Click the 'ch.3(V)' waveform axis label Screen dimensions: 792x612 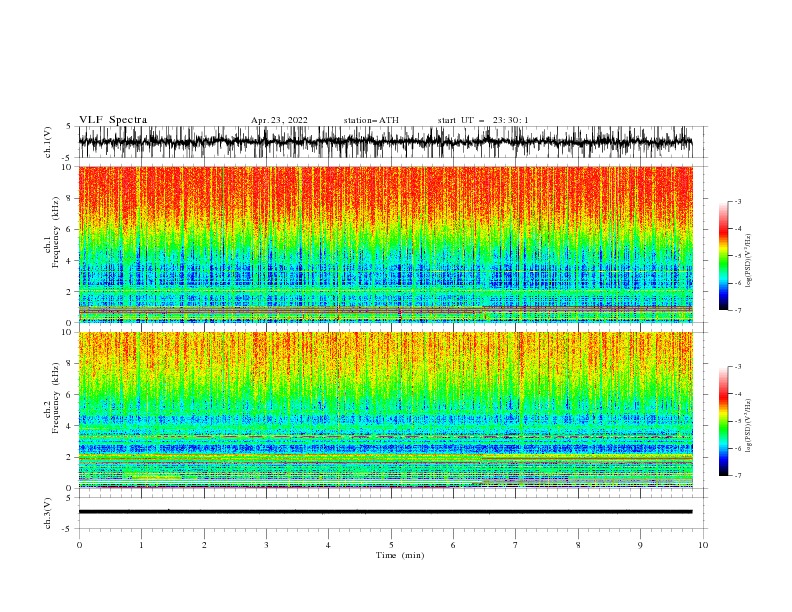pos(48,513)
